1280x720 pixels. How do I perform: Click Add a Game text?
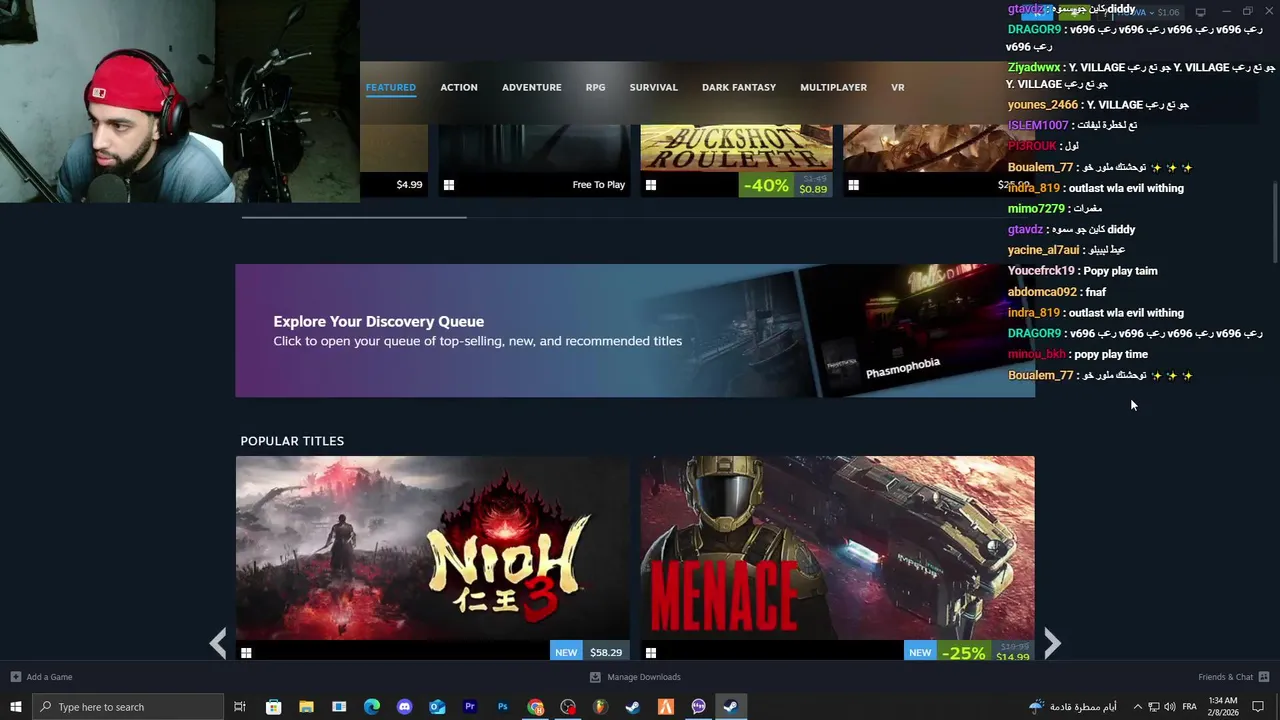click(x=49, y=677)
